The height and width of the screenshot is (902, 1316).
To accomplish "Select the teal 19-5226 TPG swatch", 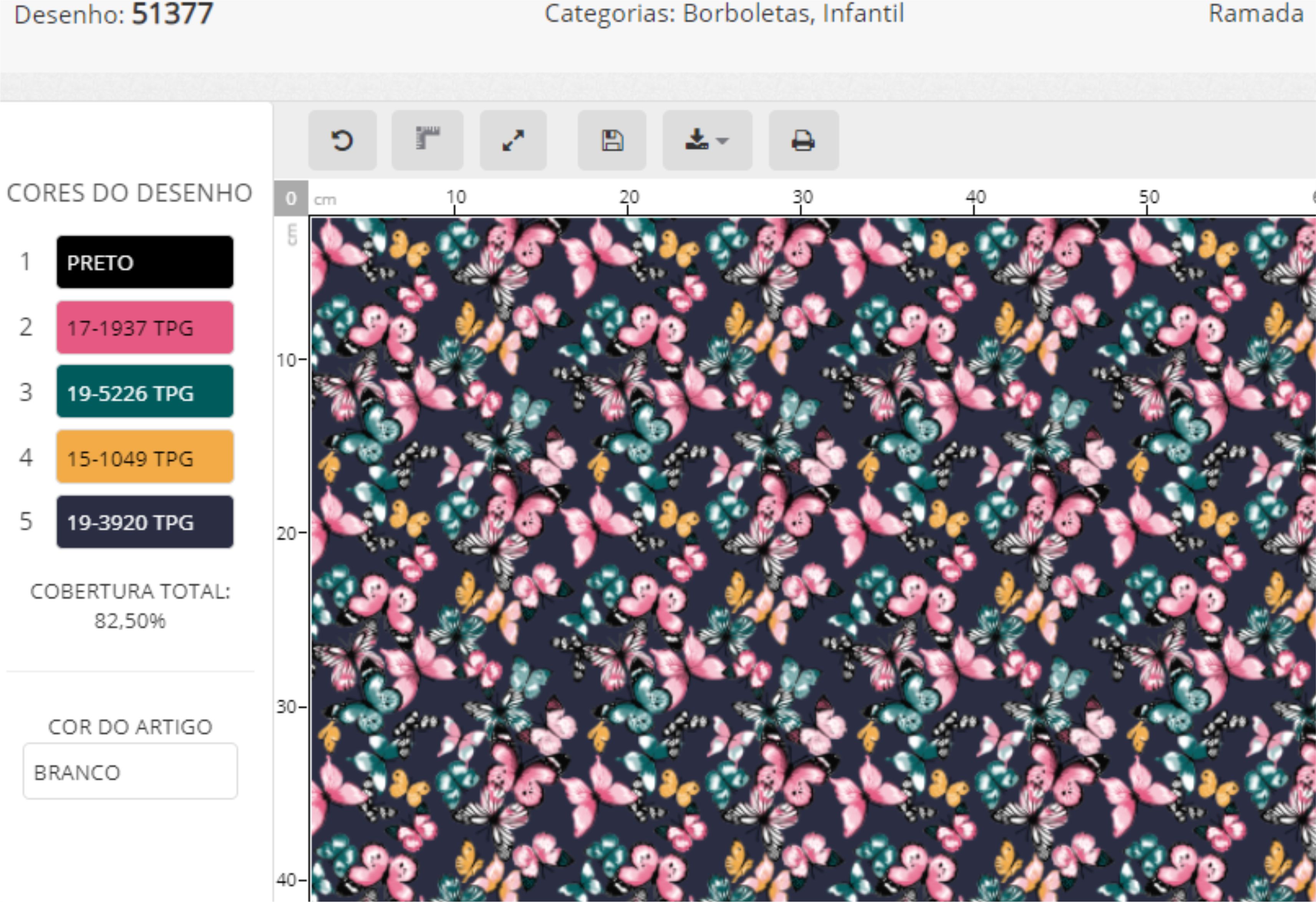I will pos(145,392).
